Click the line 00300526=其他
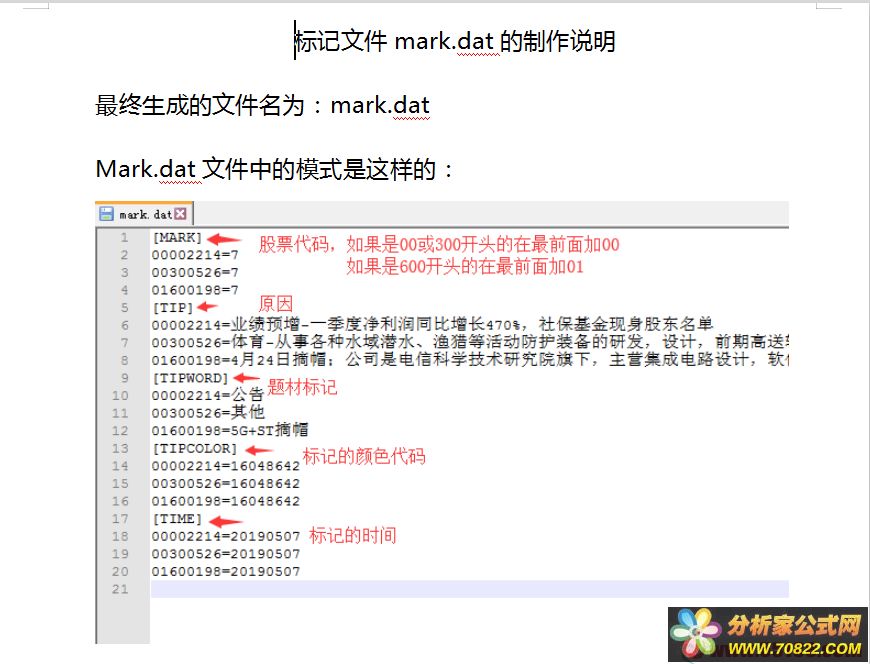The width and height of the screenshot is (870, 664). pyautogui.click(x=208, y=413)
